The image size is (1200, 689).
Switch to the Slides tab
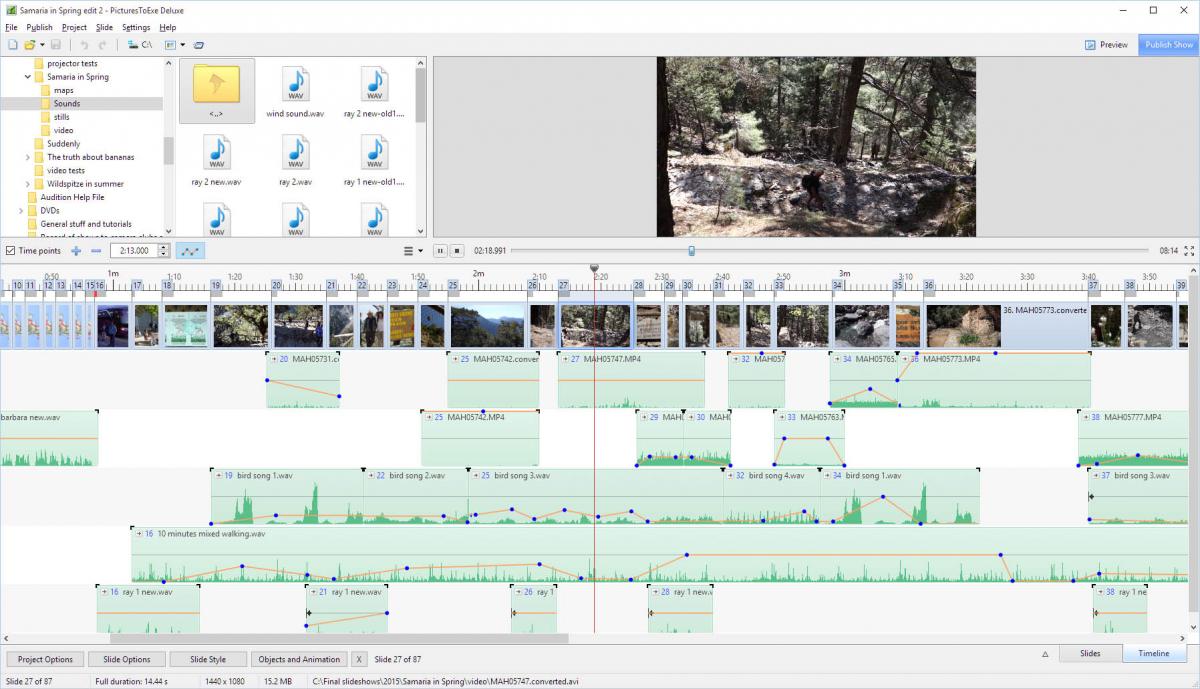[x=1090, y=654]
